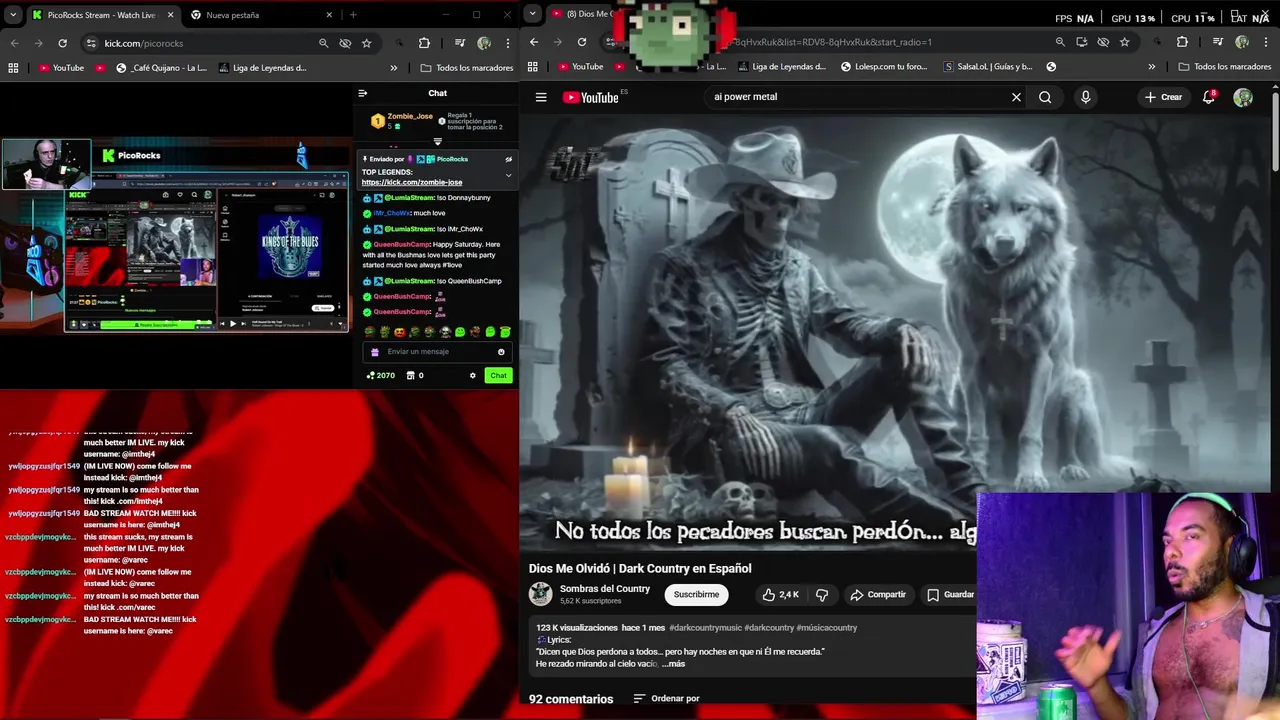Reload the Kick browser page
Screen dimensions: 1280x720
tap(62, 43)
